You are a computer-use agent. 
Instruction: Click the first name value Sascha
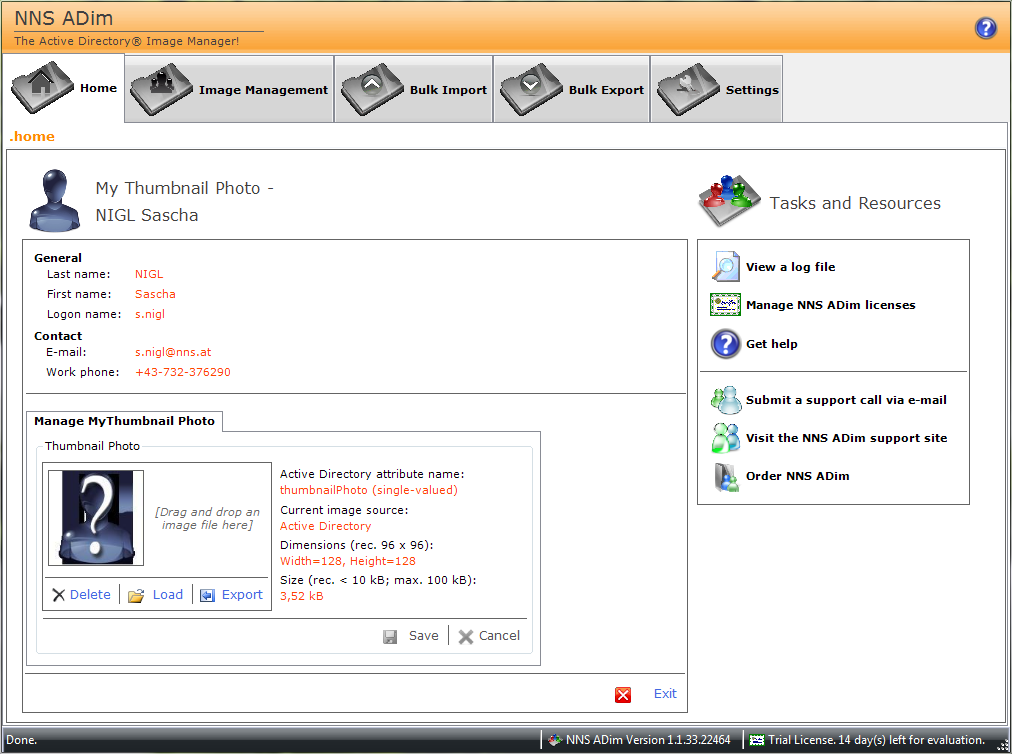click(x=155, y=294)
